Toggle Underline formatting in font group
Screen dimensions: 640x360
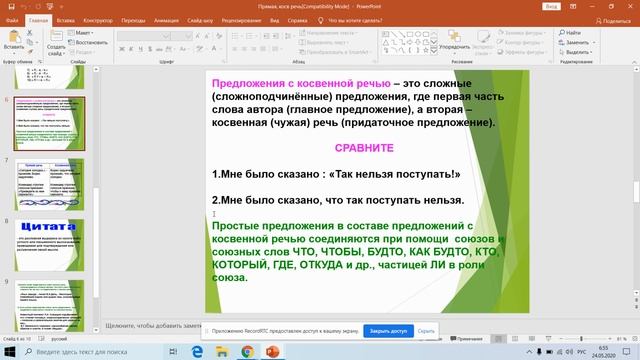tap(140, 49)
